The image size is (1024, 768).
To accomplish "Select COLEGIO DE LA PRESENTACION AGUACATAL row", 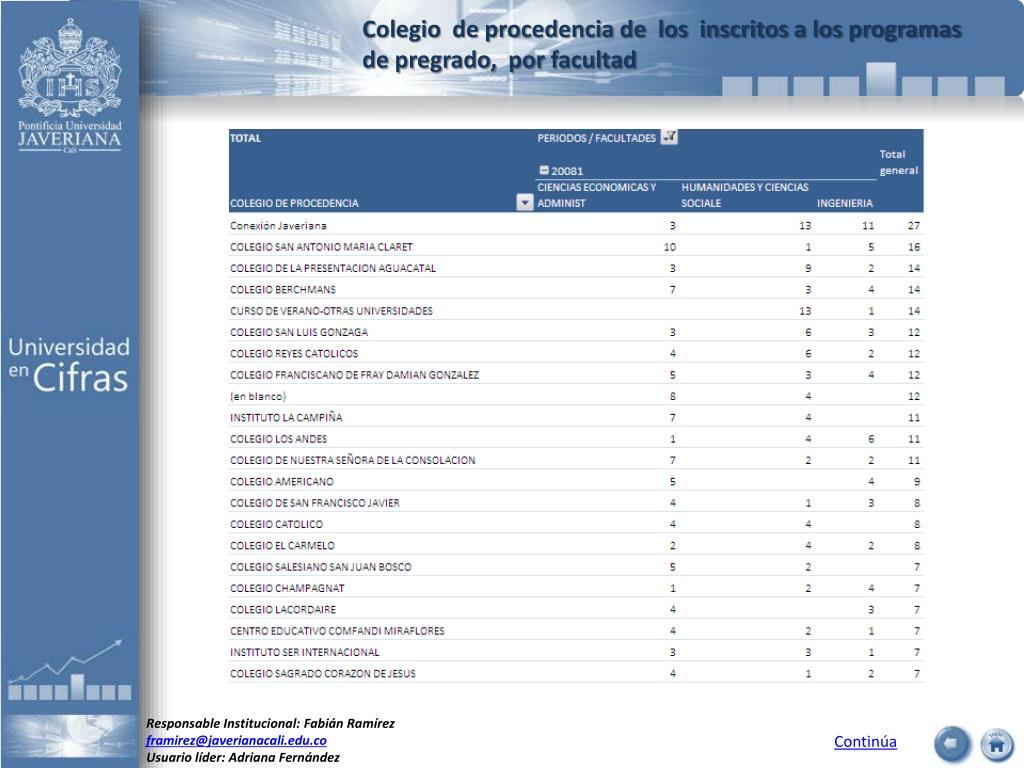I will click(576, 268).
